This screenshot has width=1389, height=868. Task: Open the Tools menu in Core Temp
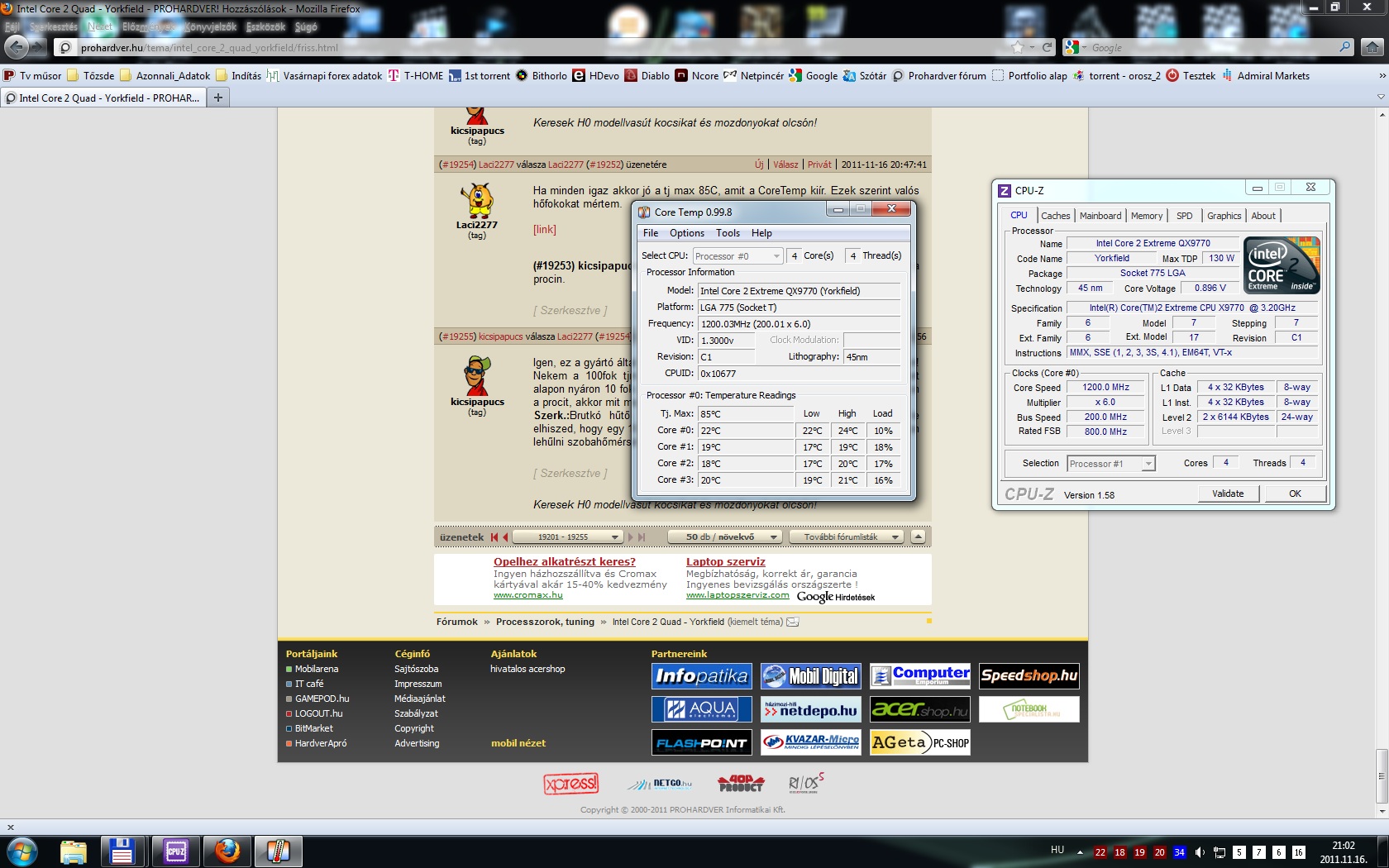[728, 233]
